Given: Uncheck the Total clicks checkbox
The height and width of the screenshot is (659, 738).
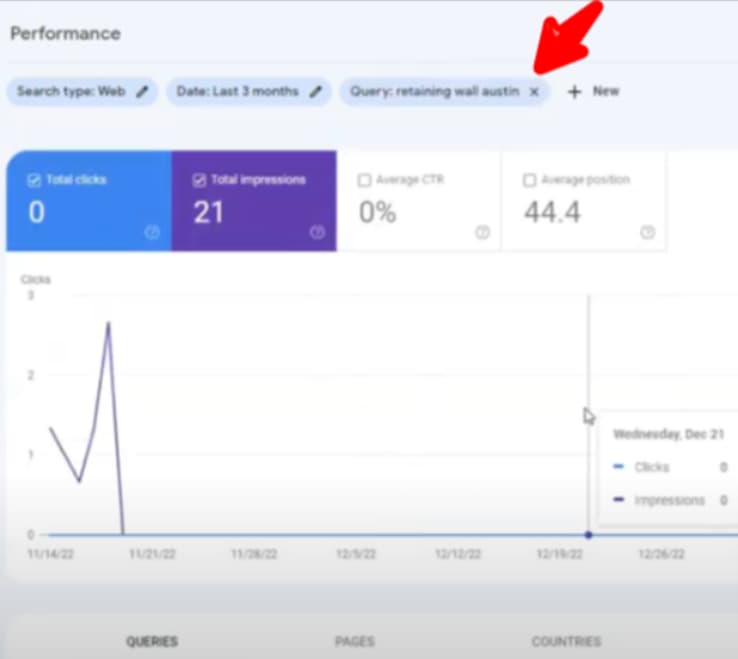Looking at the screenshot, I should (x=34, y=180).
